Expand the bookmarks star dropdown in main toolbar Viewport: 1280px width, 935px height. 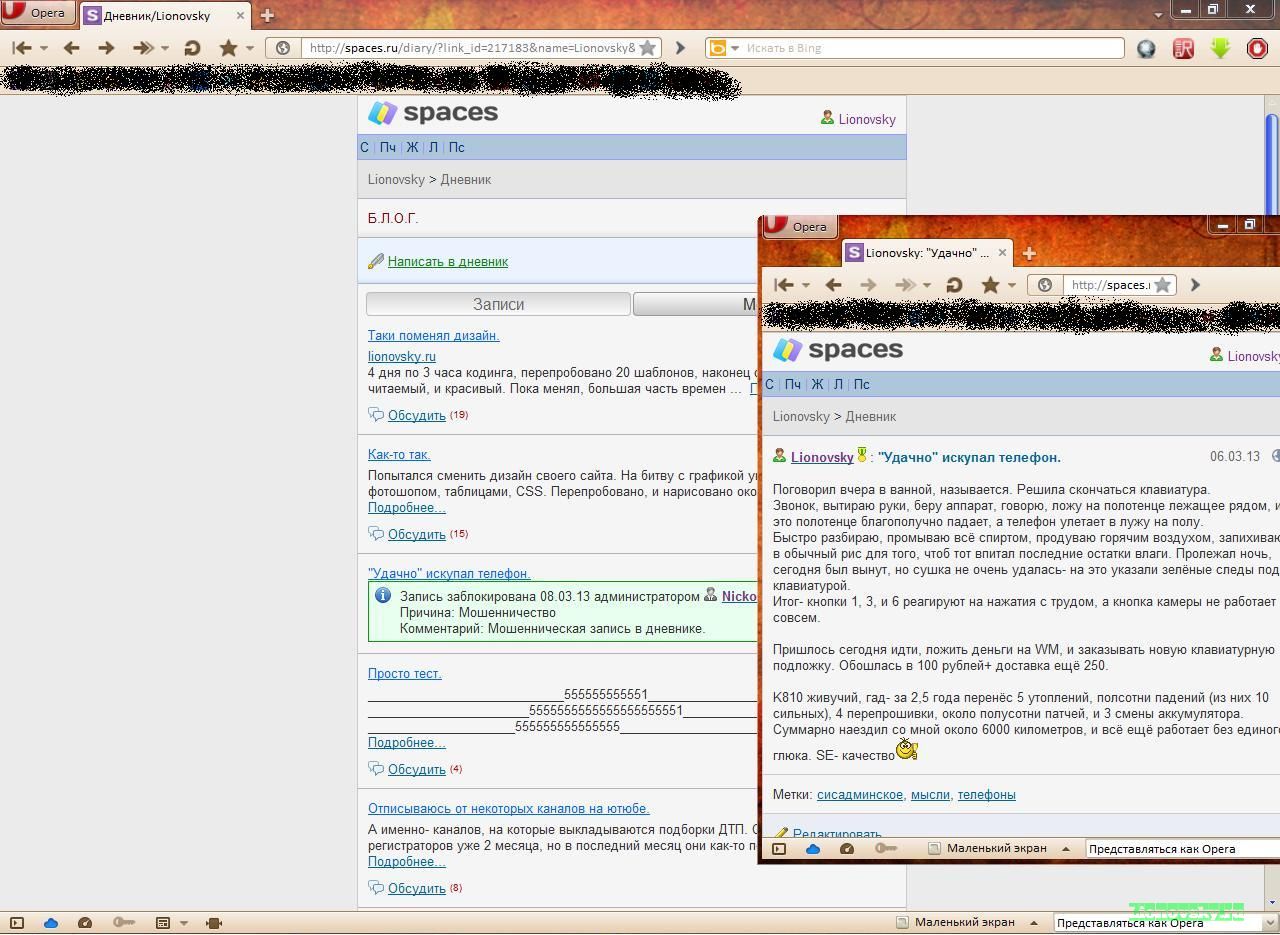[249, 48]
